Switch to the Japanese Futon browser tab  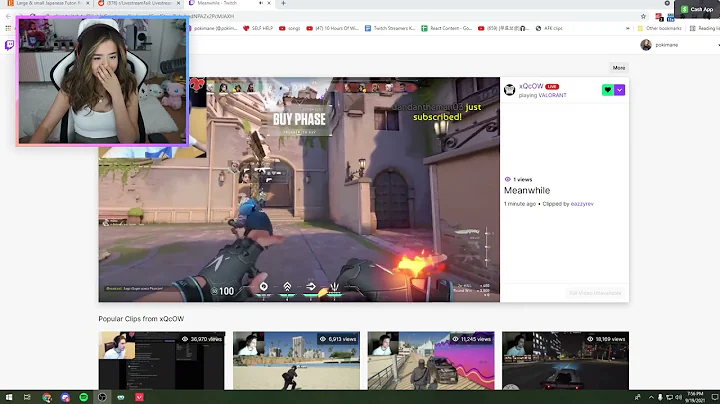pos(48,3)
